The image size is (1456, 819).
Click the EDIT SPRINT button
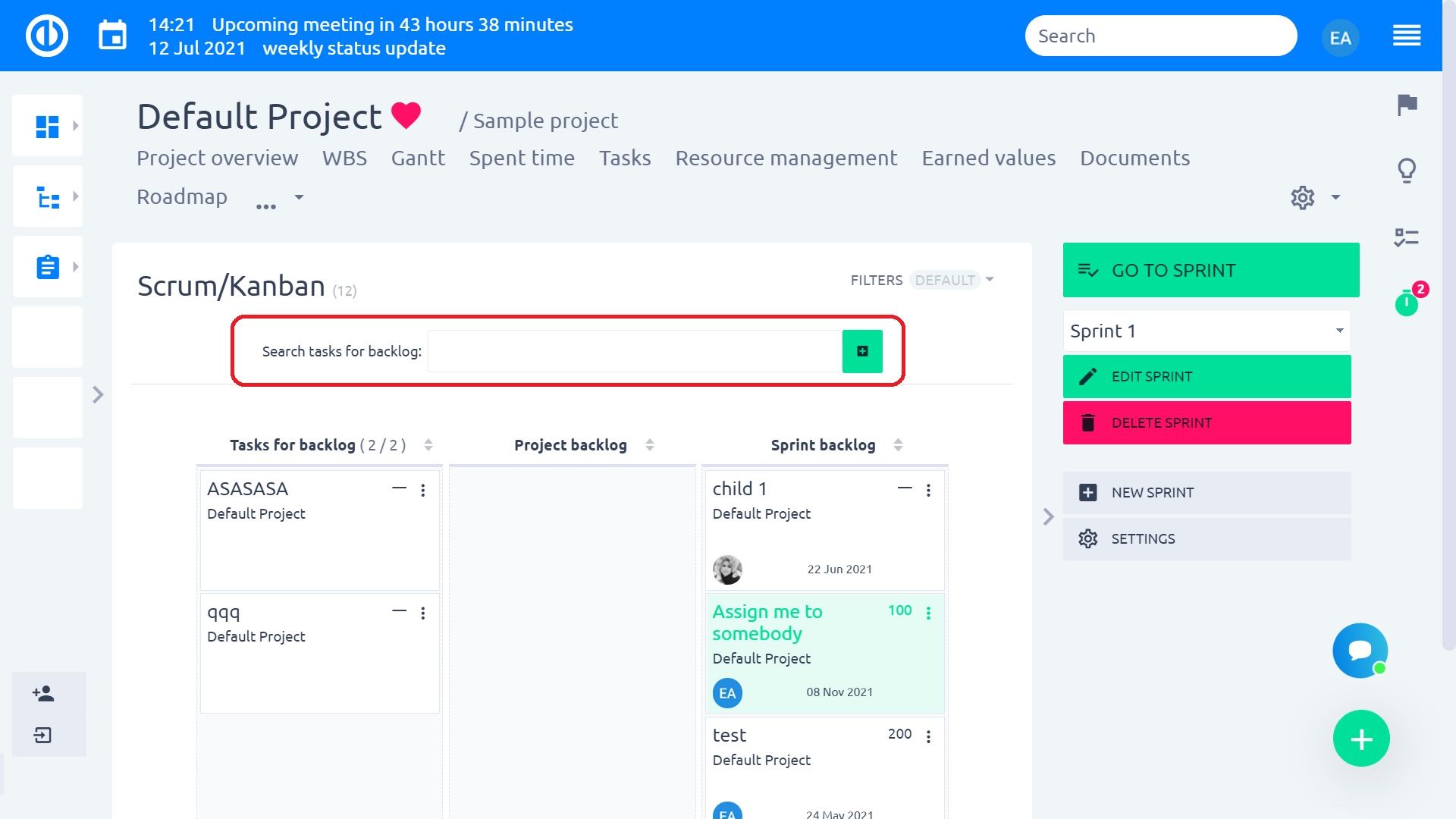coord(1207,377)
